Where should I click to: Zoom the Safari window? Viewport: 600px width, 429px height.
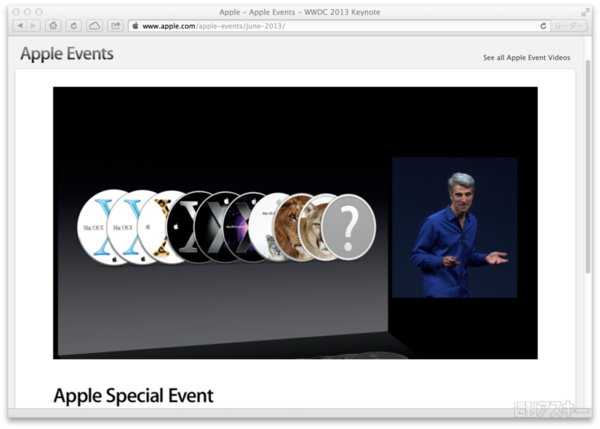point(39,12)
